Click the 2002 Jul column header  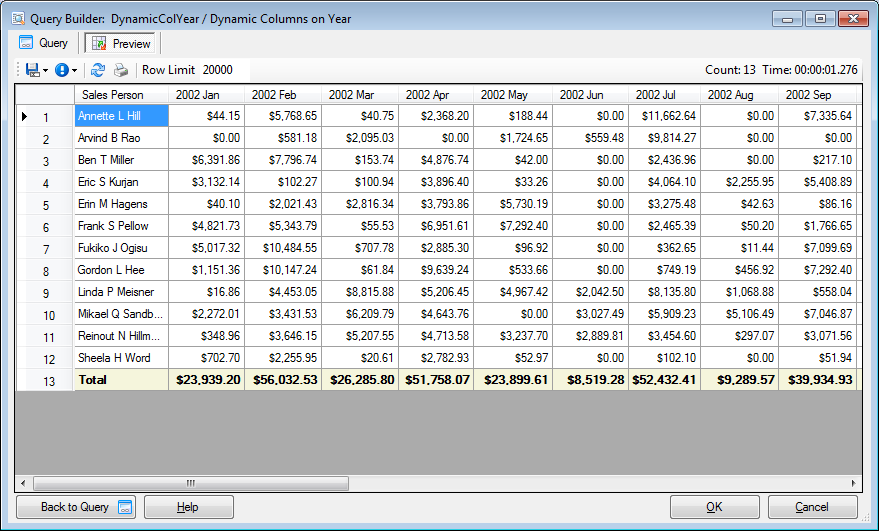coord(664,95)
